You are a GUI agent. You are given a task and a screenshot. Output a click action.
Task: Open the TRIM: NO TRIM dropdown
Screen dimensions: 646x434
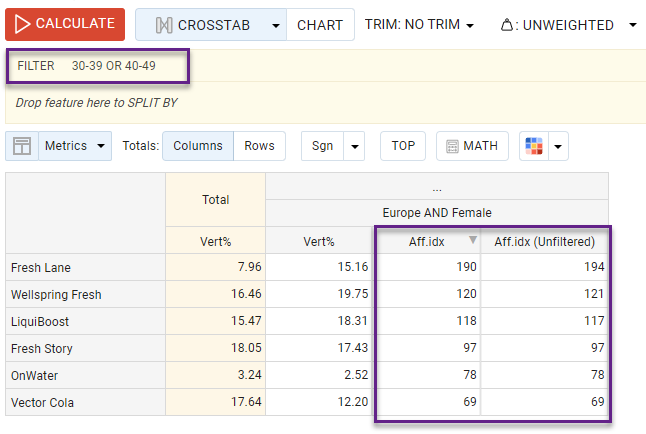419,25
